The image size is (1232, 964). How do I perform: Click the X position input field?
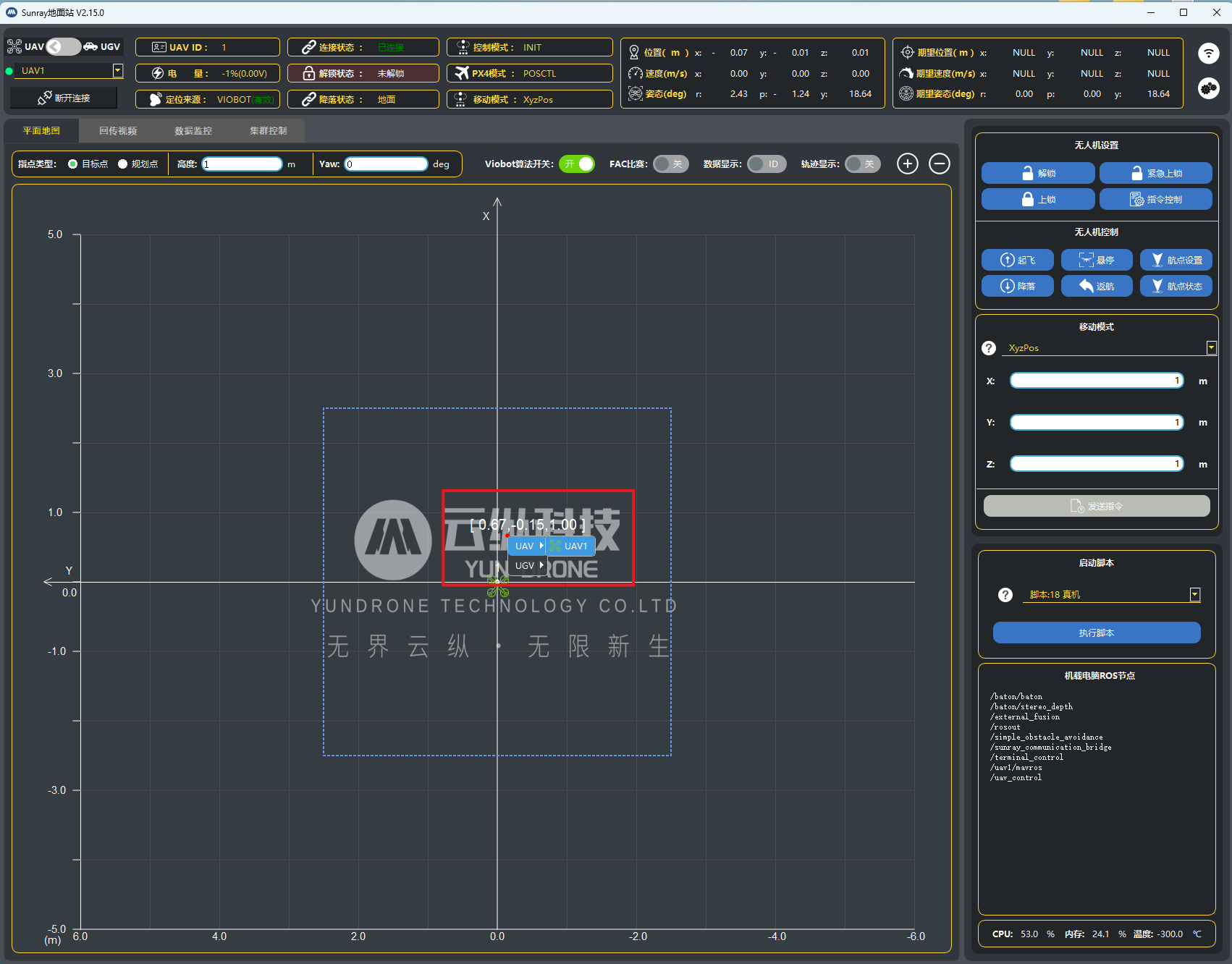click(x=1097, y=381)
